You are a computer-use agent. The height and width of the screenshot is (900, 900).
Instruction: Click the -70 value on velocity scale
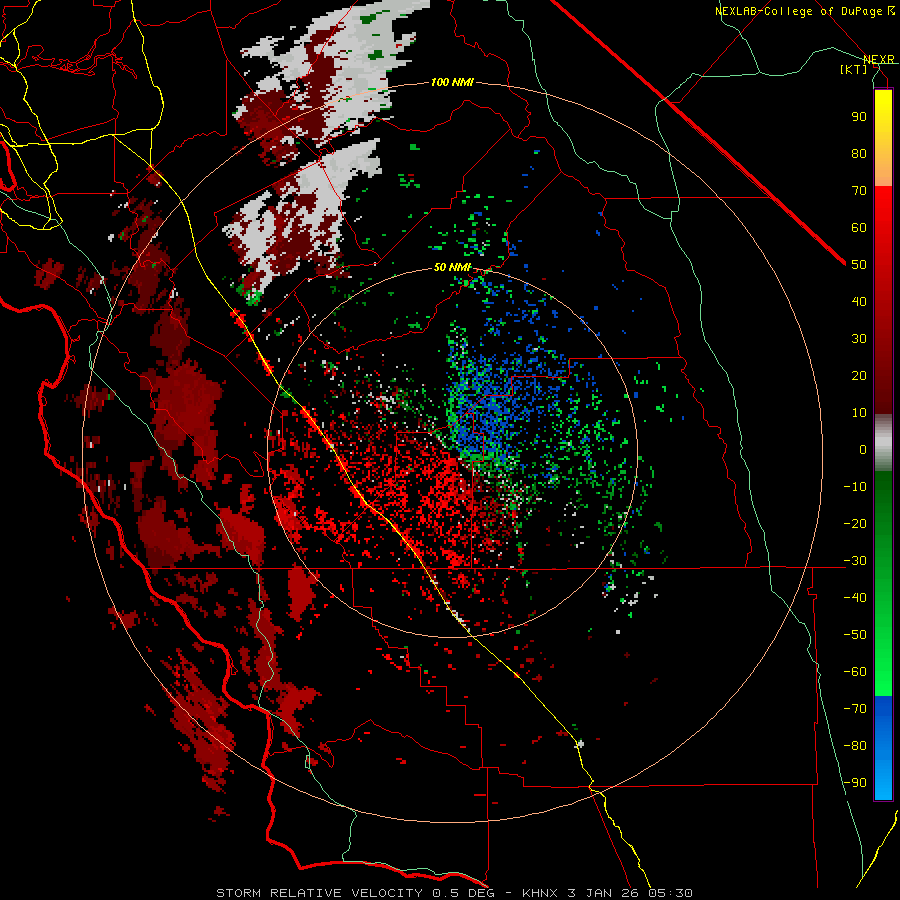[855, 709]
